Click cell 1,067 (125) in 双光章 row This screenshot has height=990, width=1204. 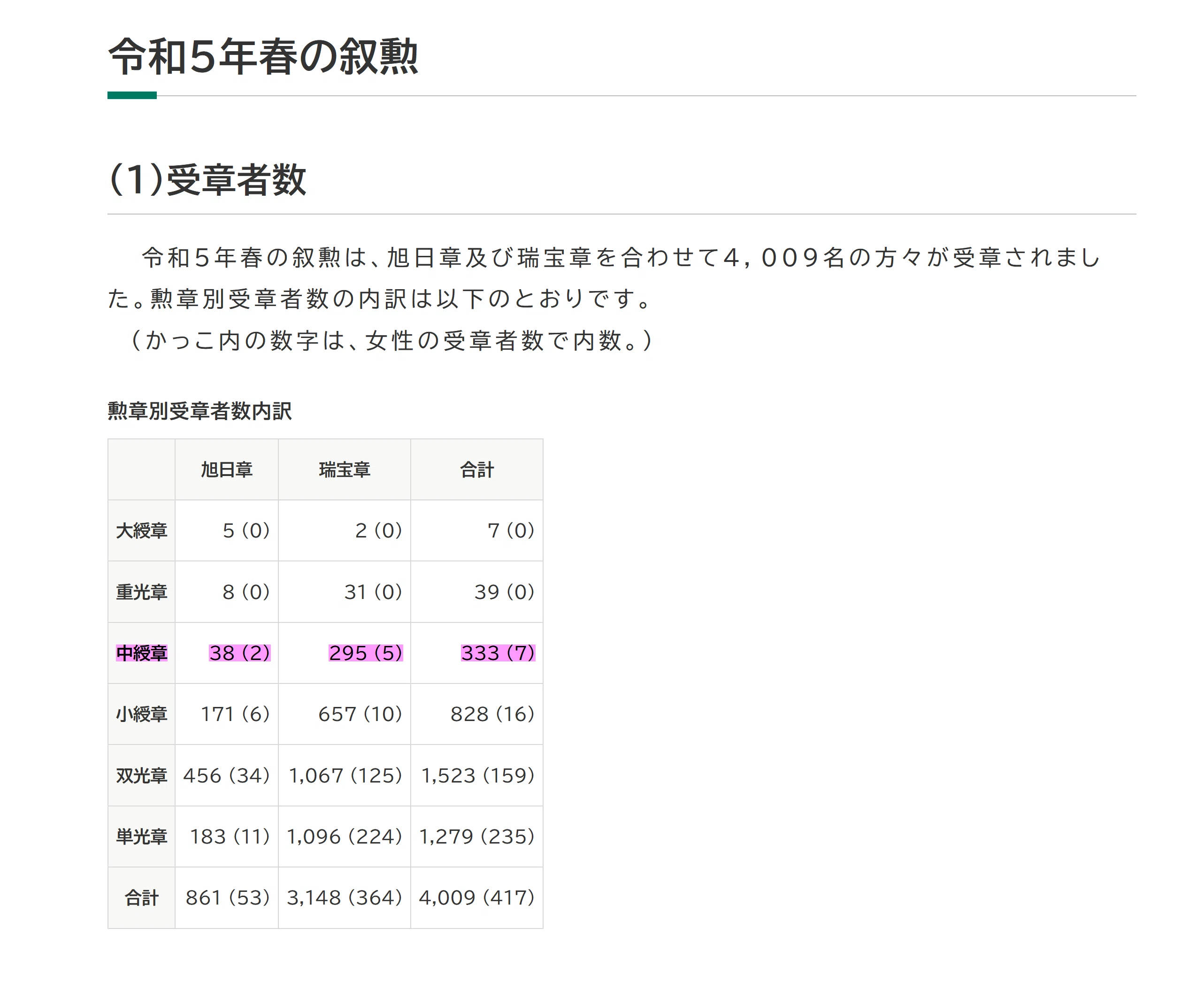[345, 775]
